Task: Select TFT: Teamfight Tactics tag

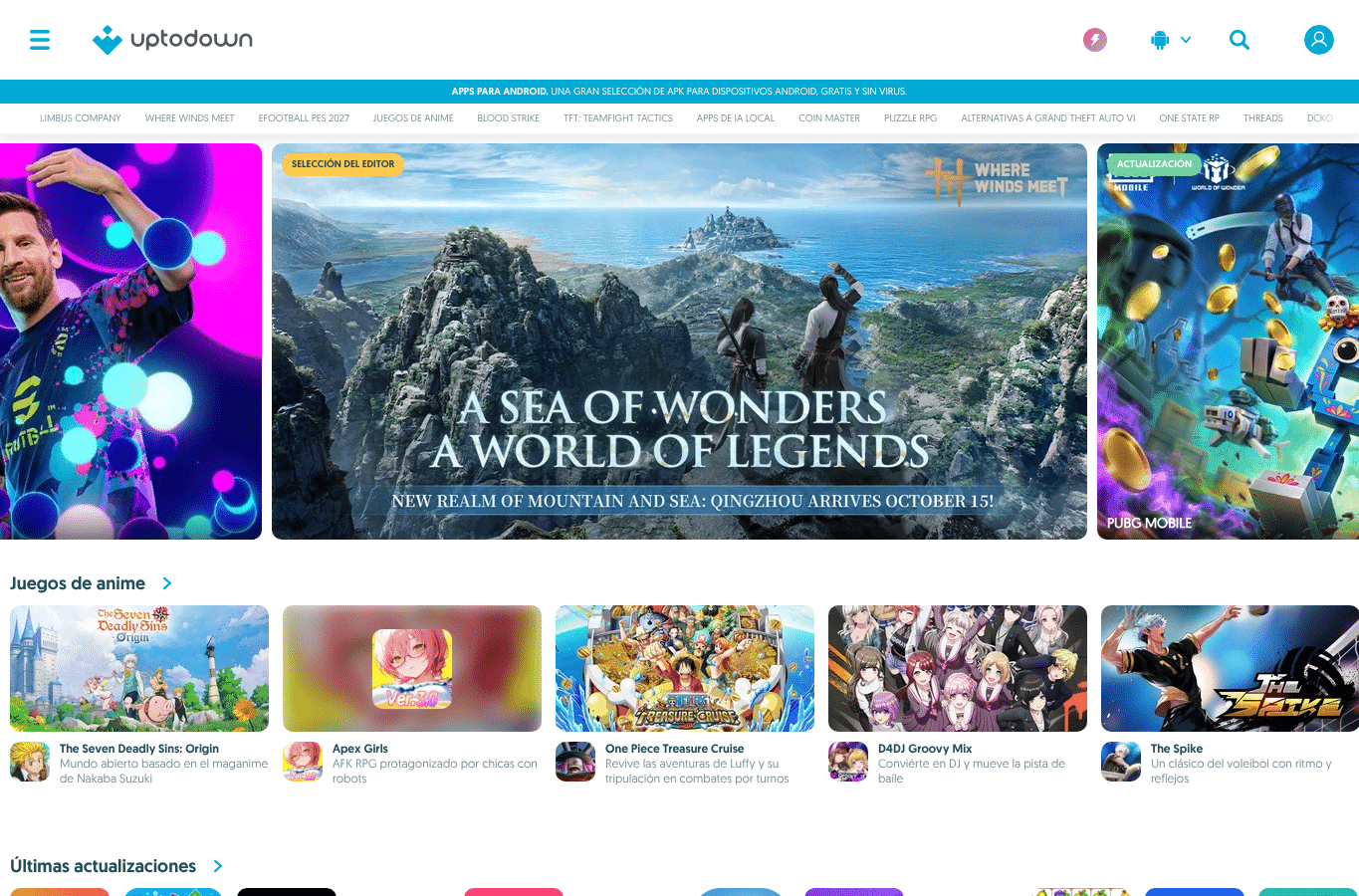Action: click(618, 118)
